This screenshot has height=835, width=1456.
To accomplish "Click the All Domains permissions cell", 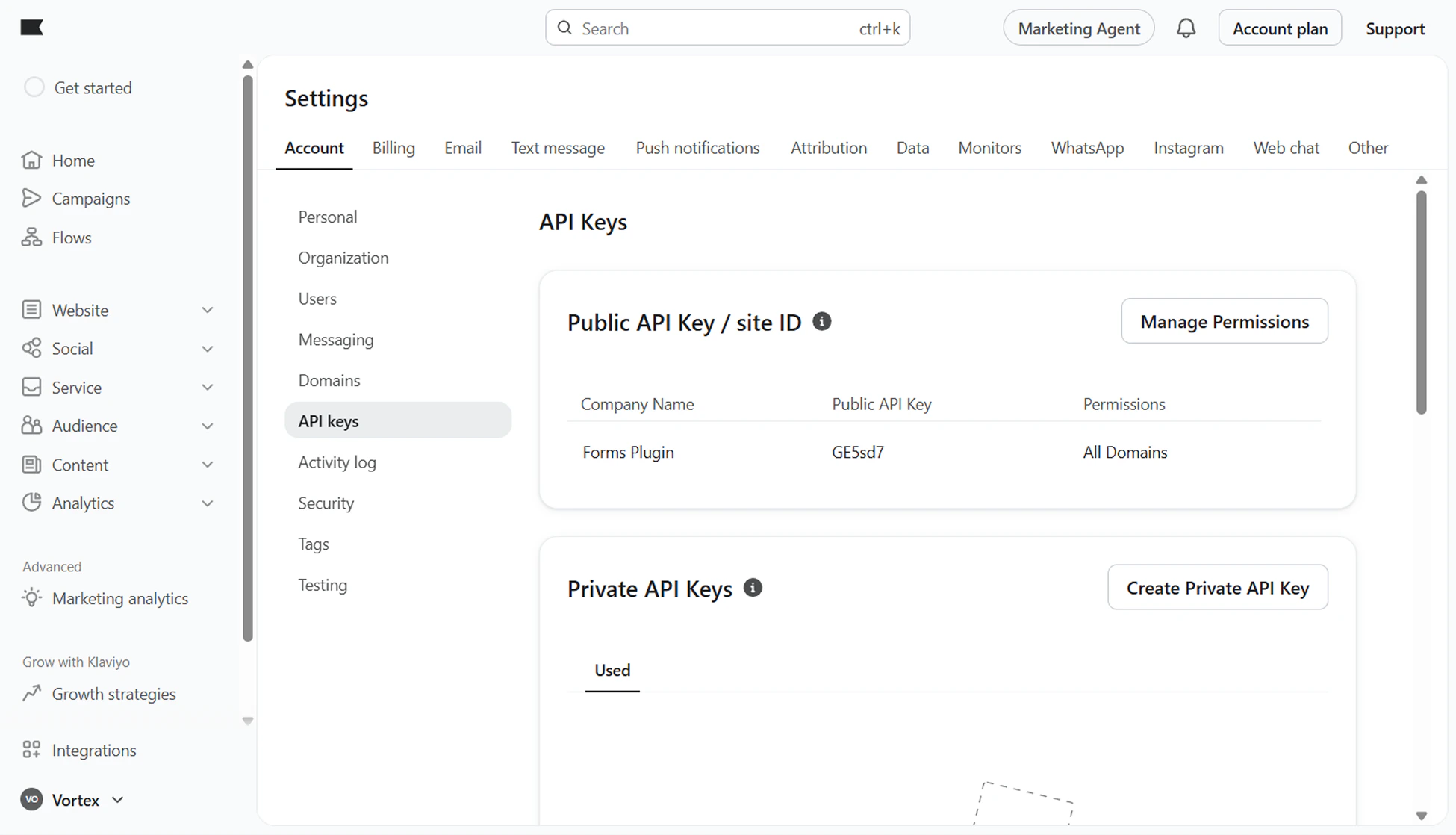I will pyautogui.click(x=1125, y=452).
